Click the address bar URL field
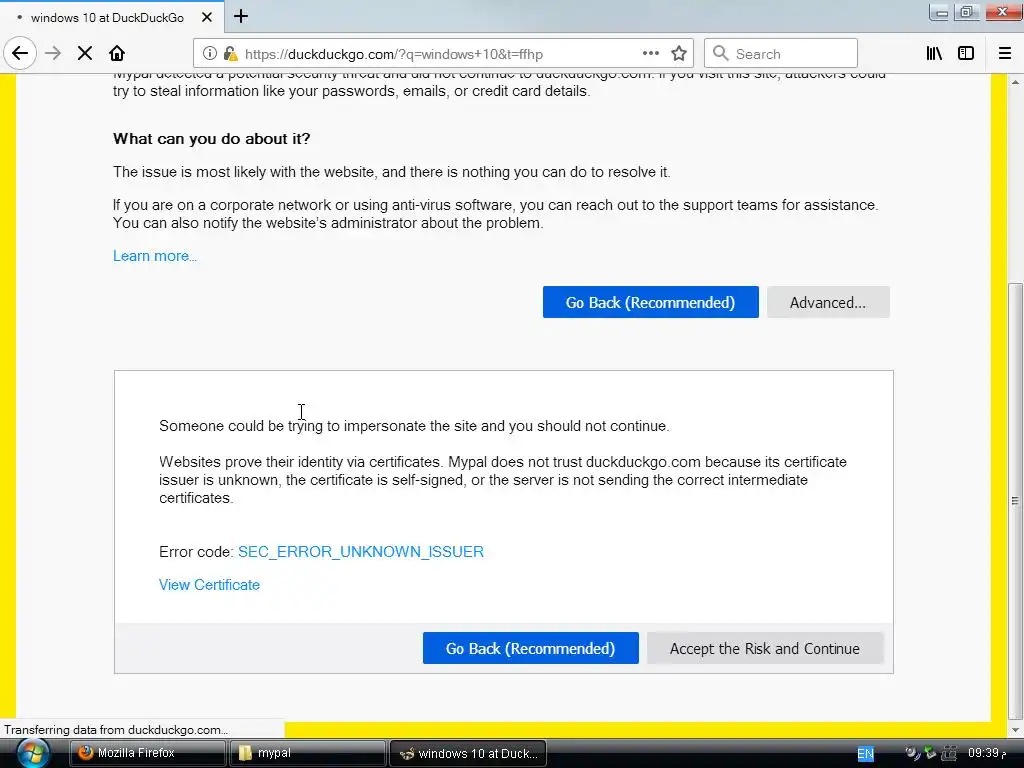 443,54
